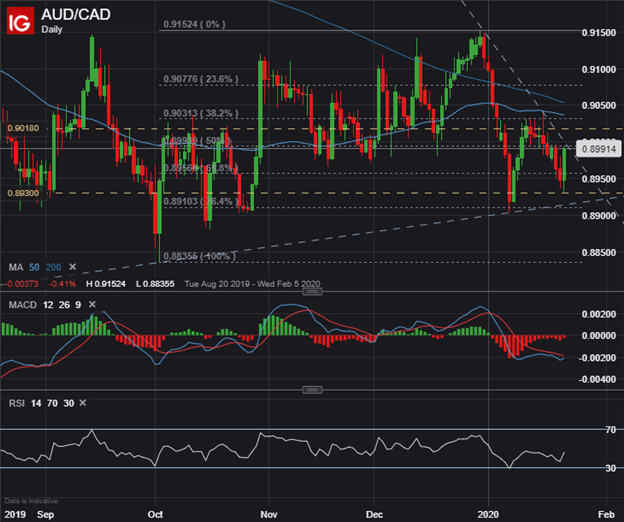
Task: Click the MACD 0.00200 axis label
Action: pos(599,314)
